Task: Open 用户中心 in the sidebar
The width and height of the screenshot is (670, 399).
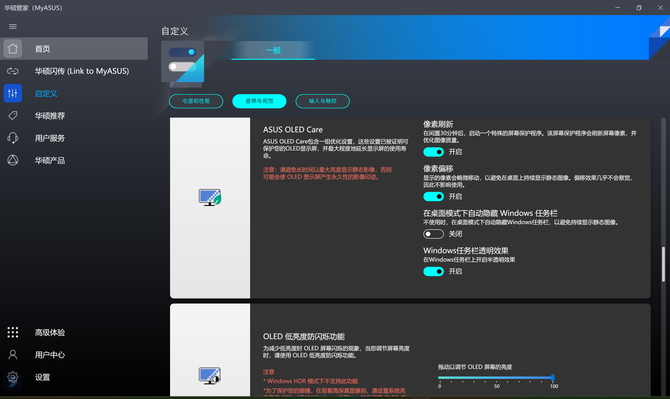Action: click(x=74, y=355)
